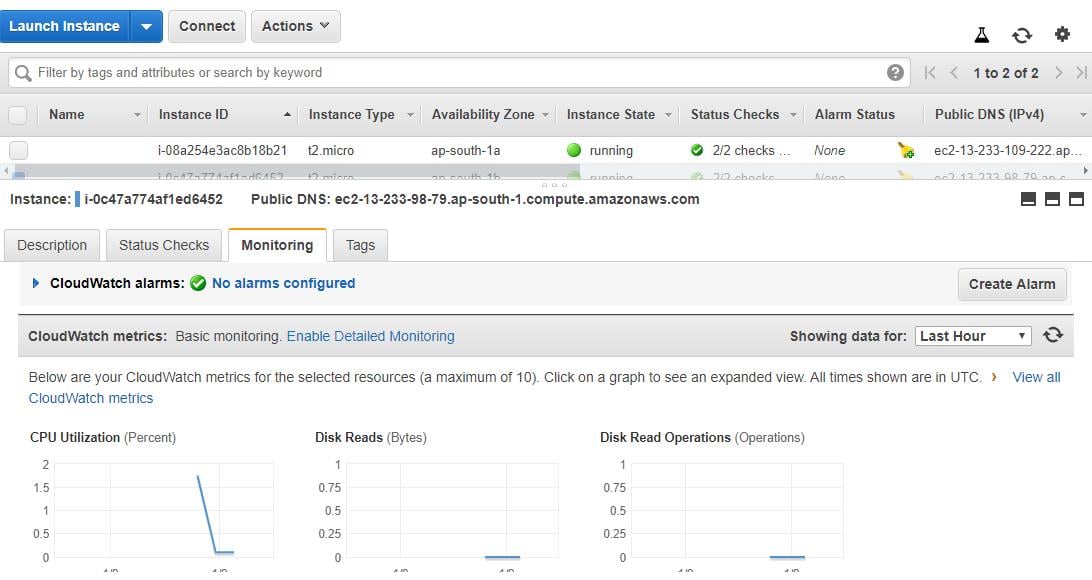
Task: Click the t2.micro instance type cell
Action: pos(331,150)
